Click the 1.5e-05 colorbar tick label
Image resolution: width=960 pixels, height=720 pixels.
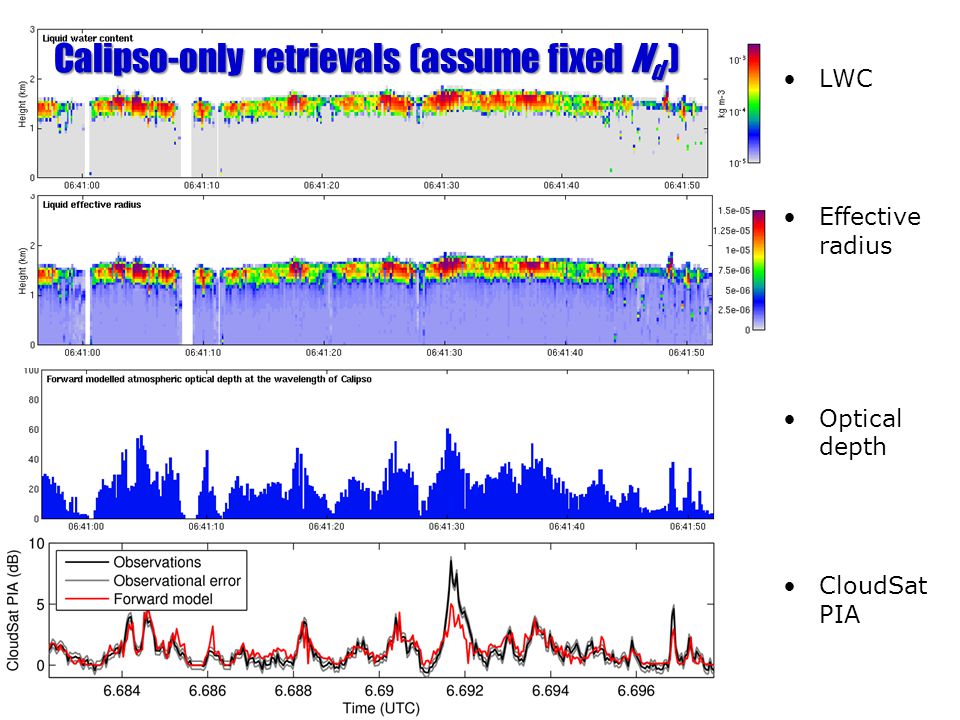[x=733, y=211]
